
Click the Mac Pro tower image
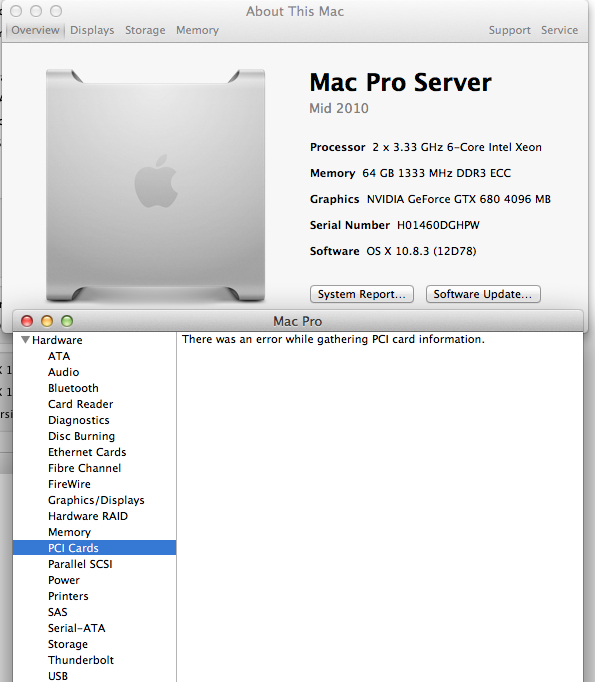(x=156, y=185)
